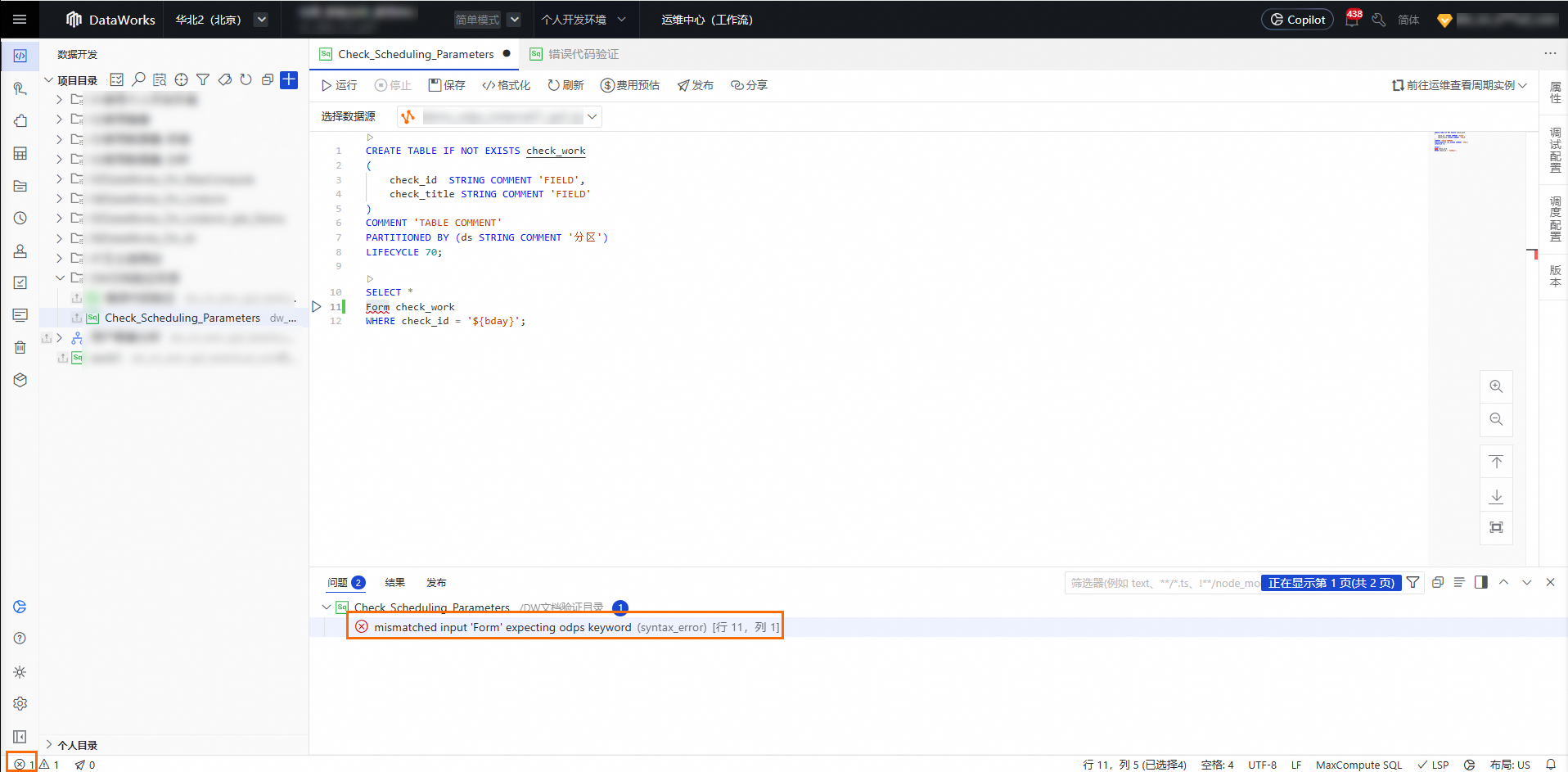Click the LSP status indicator

coord(1433,765)
